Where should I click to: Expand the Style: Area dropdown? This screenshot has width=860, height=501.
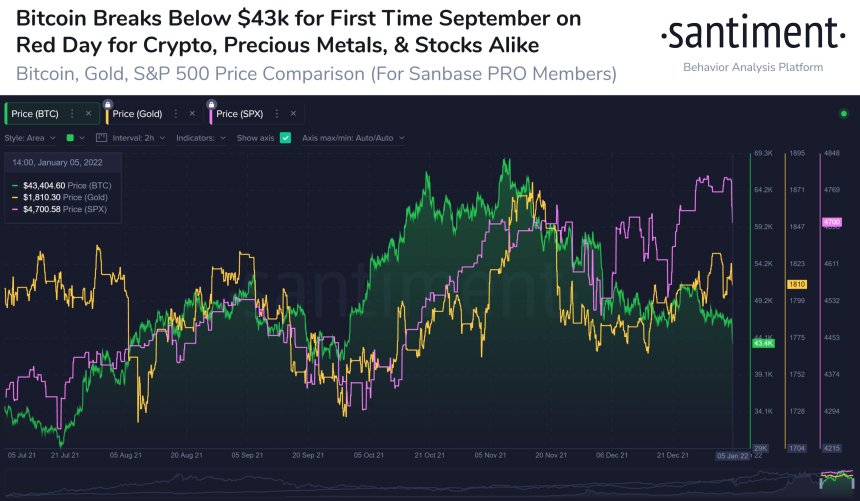point(30,138)
